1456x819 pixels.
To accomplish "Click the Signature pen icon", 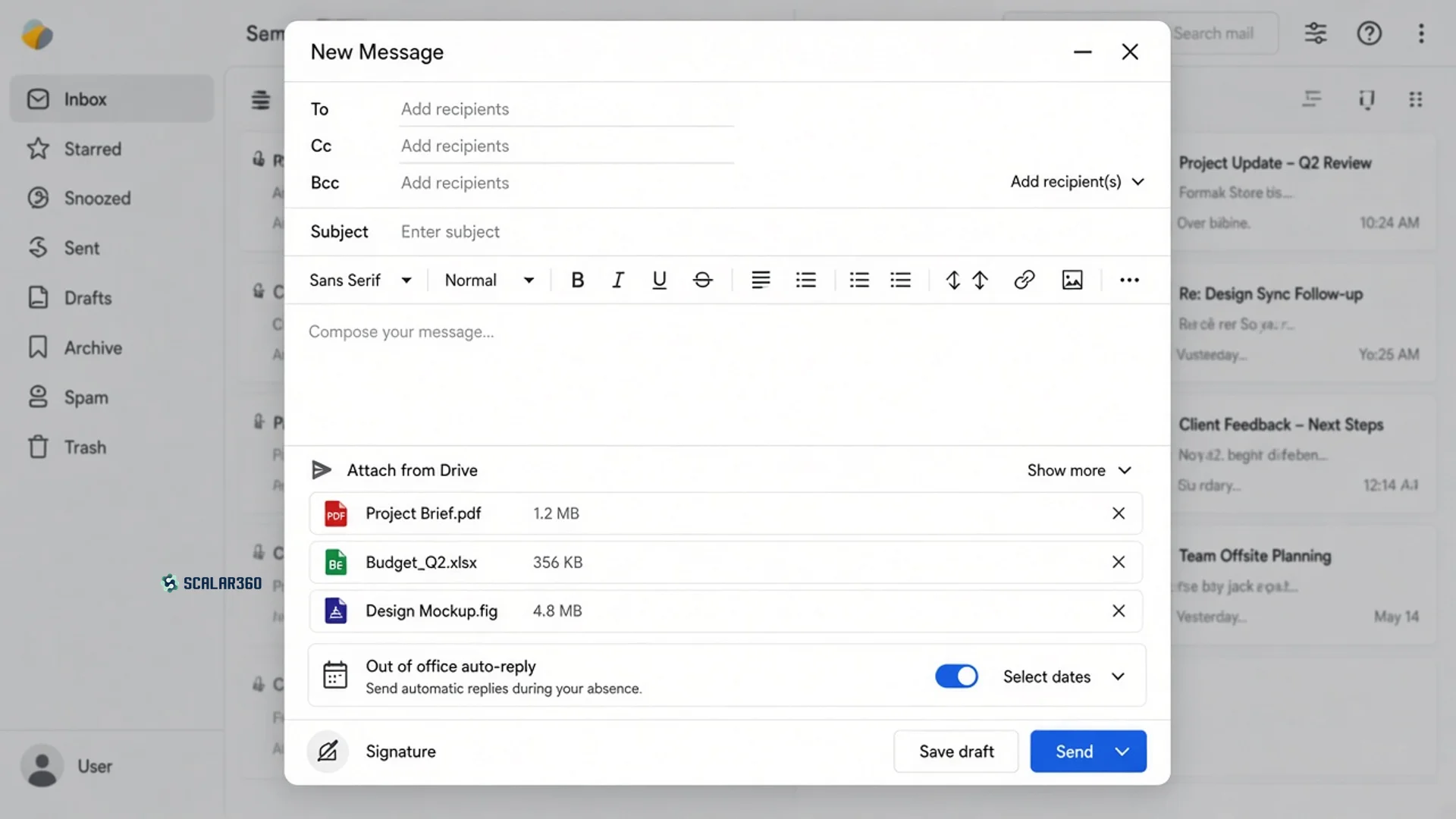I will [328, 752].
